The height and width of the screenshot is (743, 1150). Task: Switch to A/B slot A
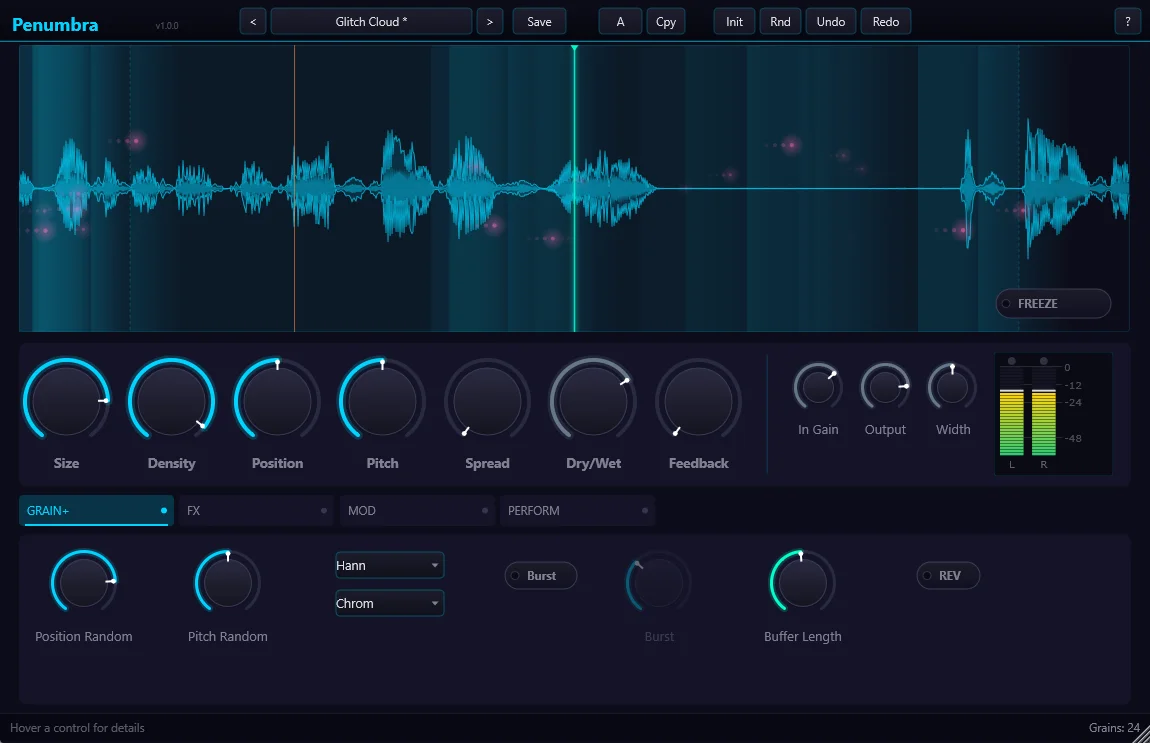point(620,22)
